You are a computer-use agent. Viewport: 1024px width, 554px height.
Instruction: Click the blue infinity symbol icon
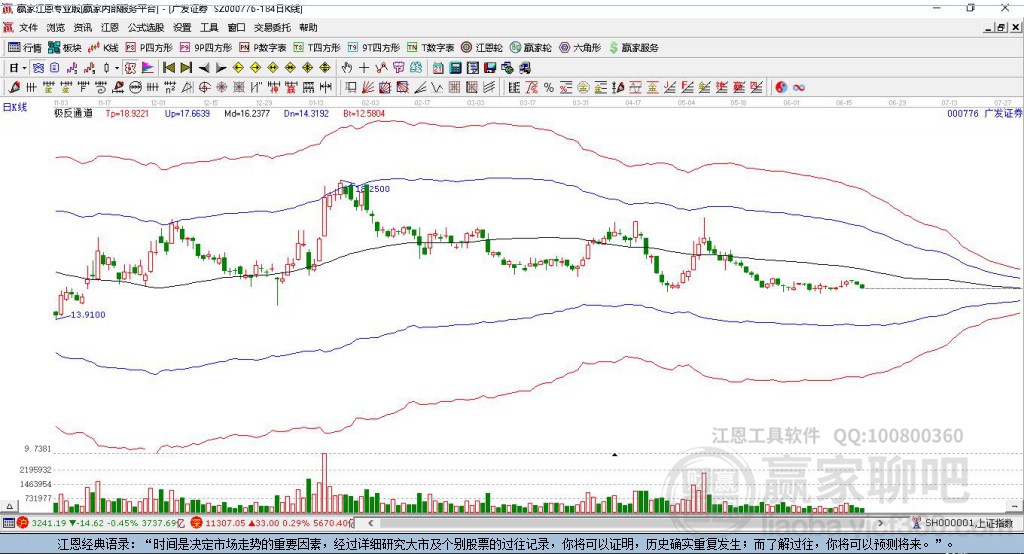pos(799,88)
